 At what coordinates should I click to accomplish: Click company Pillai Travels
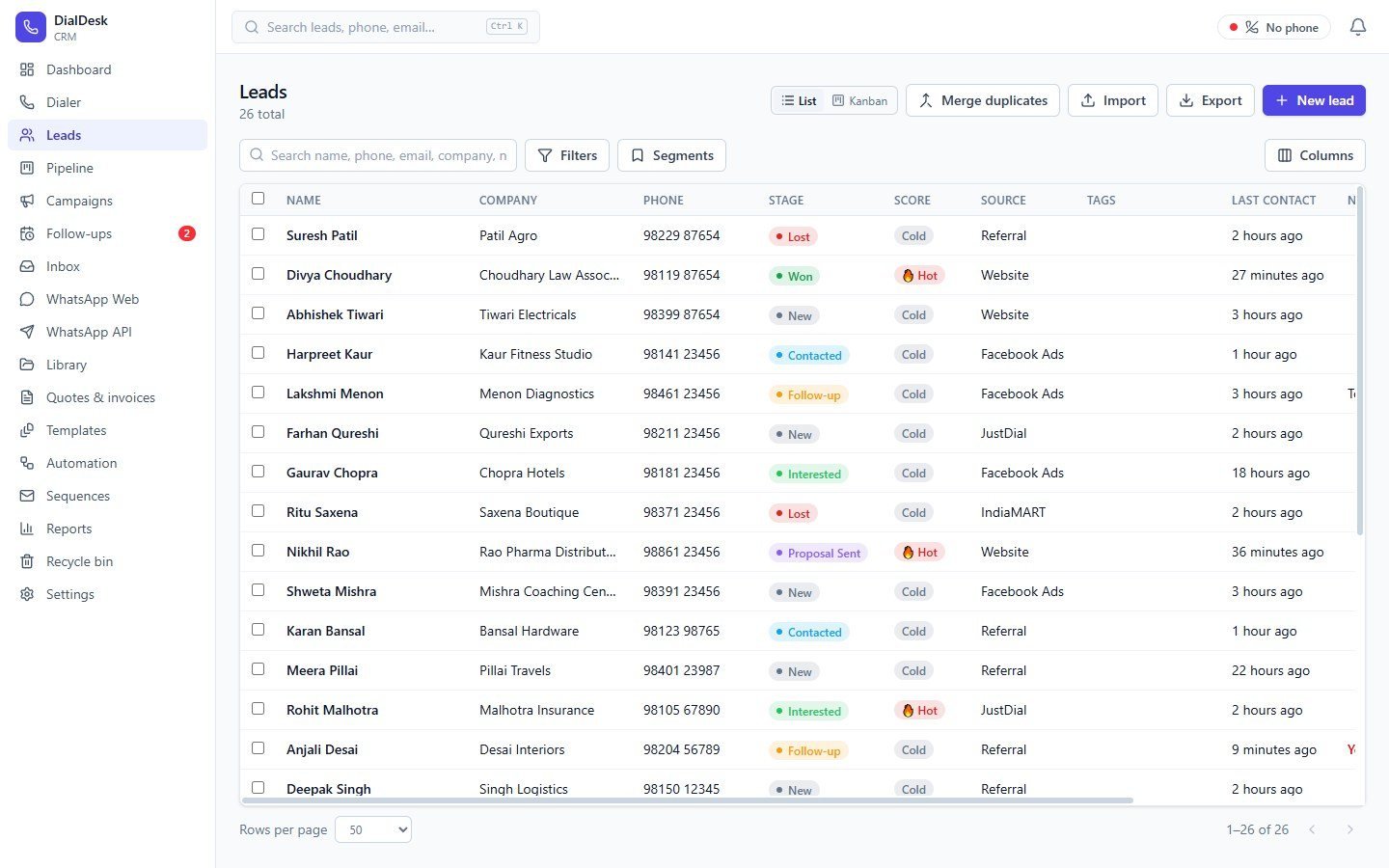[515, 670]
